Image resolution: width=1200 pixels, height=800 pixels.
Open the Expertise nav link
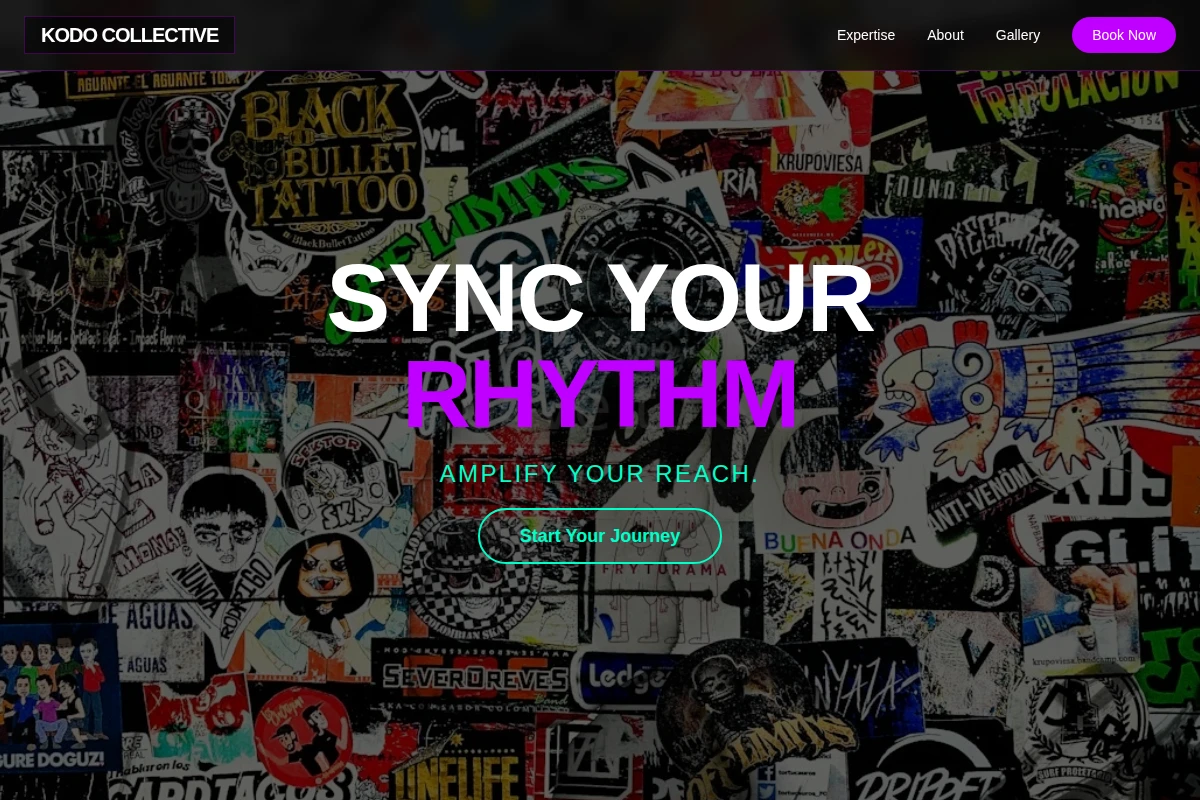(x=866, y=35)
